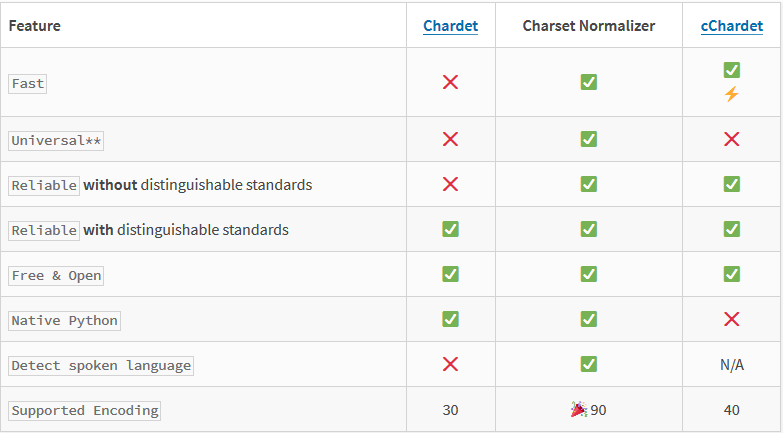Image resolution: width=783 pixels, height=433 pixels.
Task: Select the Supported Encoding code label
Action: 85,411
